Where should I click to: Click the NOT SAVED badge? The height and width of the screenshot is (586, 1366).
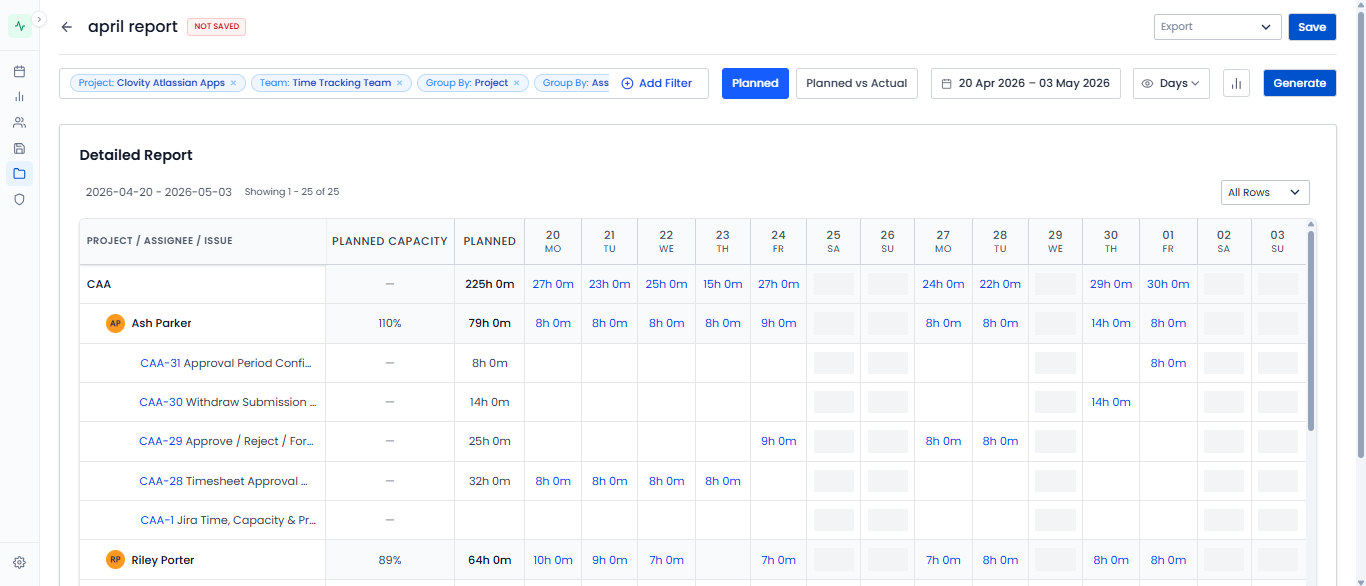(216, 26)
